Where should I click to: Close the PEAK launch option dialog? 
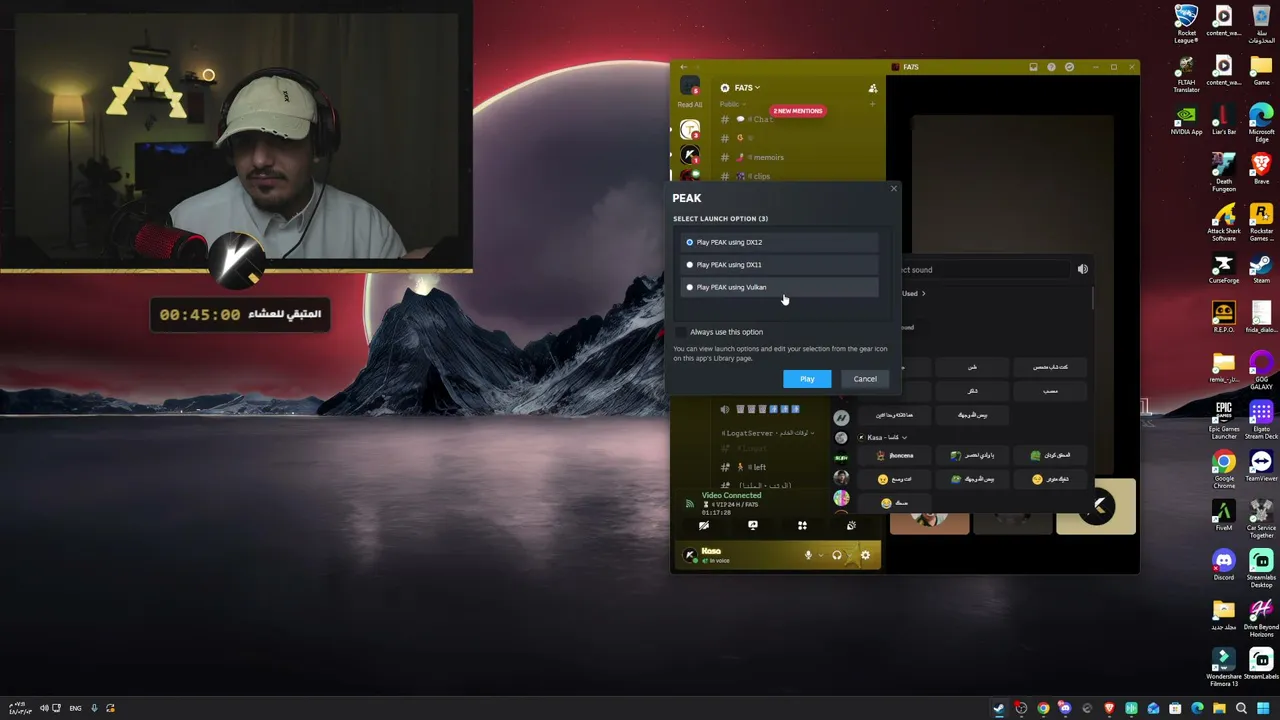pos(894,189)
